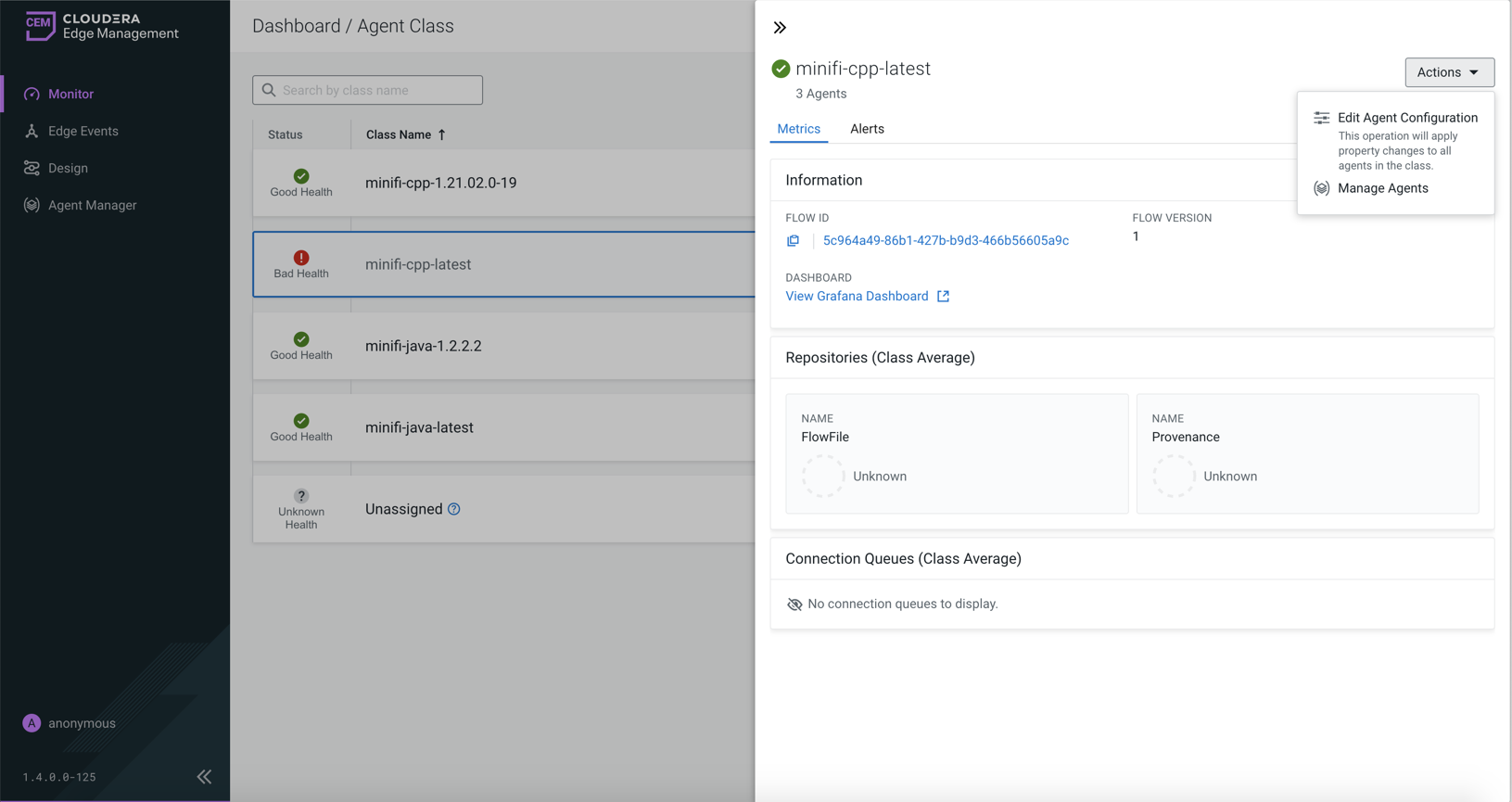The width and height of the screenshot is (1512, 802).
Task: Select the Metrics tab
Action: point(798,129)
